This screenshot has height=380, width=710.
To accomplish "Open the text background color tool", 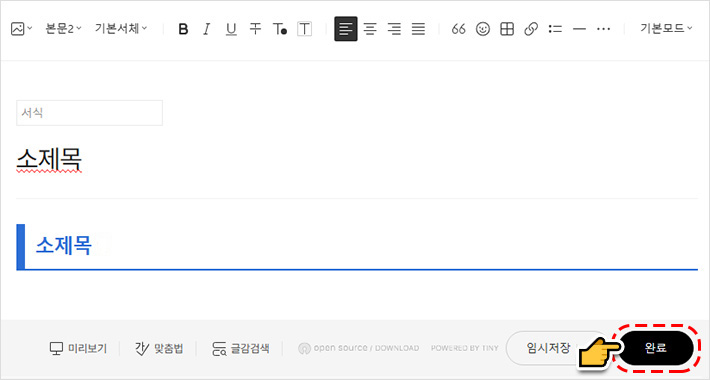I will coord(304,29).
